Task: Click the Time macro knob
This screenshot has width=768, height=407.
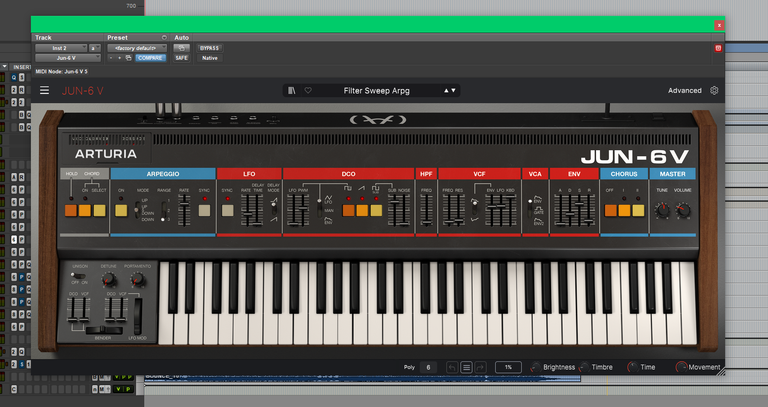Action: (633, 367)
